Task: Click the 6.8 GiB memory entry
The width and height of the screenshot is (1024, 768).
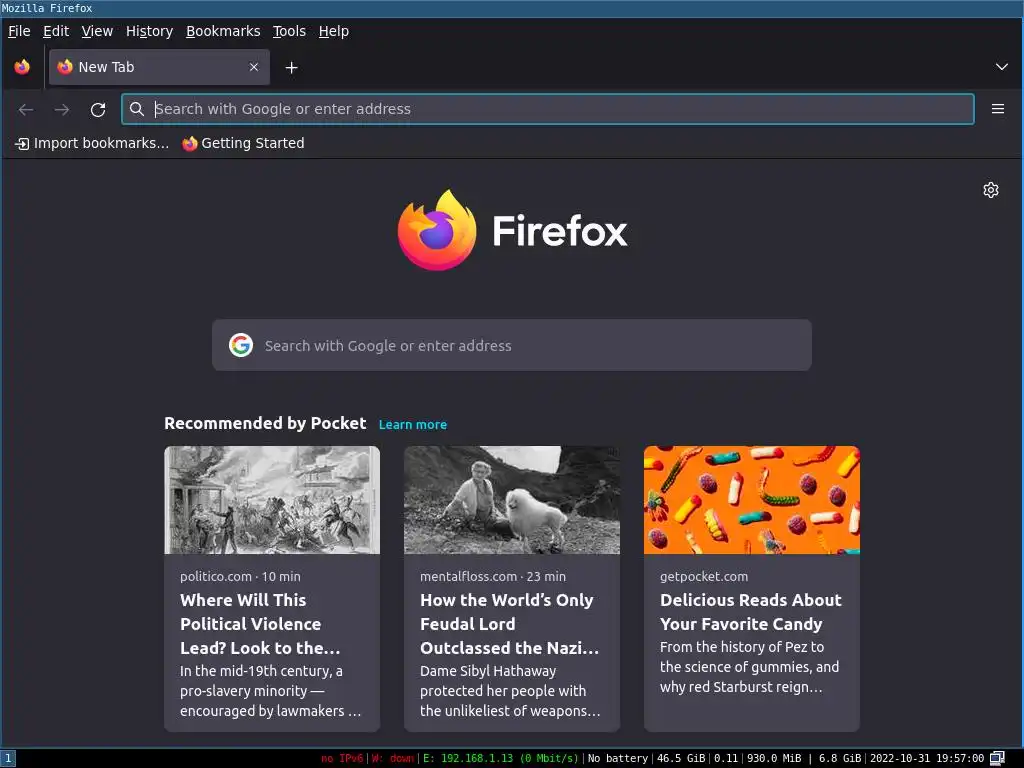Action: point(840,758)
